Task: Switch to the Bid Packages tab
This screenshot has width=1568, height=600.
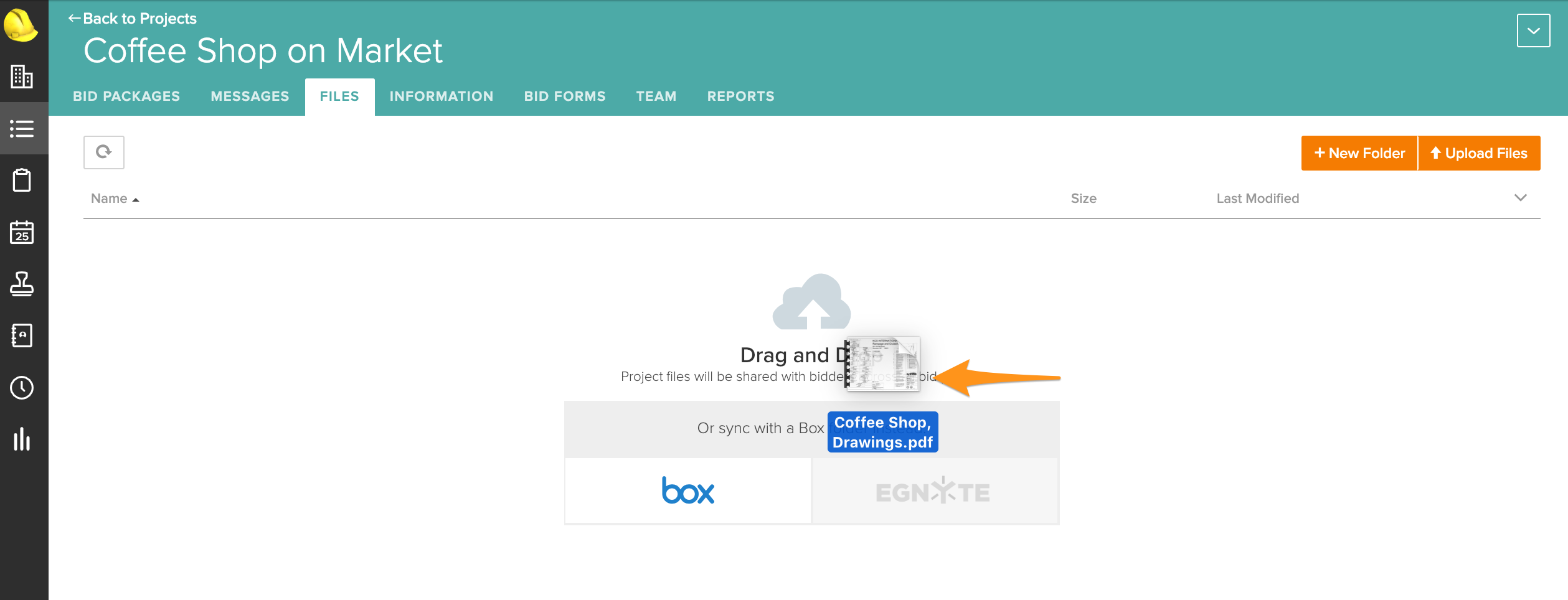Action: [126, 96]
